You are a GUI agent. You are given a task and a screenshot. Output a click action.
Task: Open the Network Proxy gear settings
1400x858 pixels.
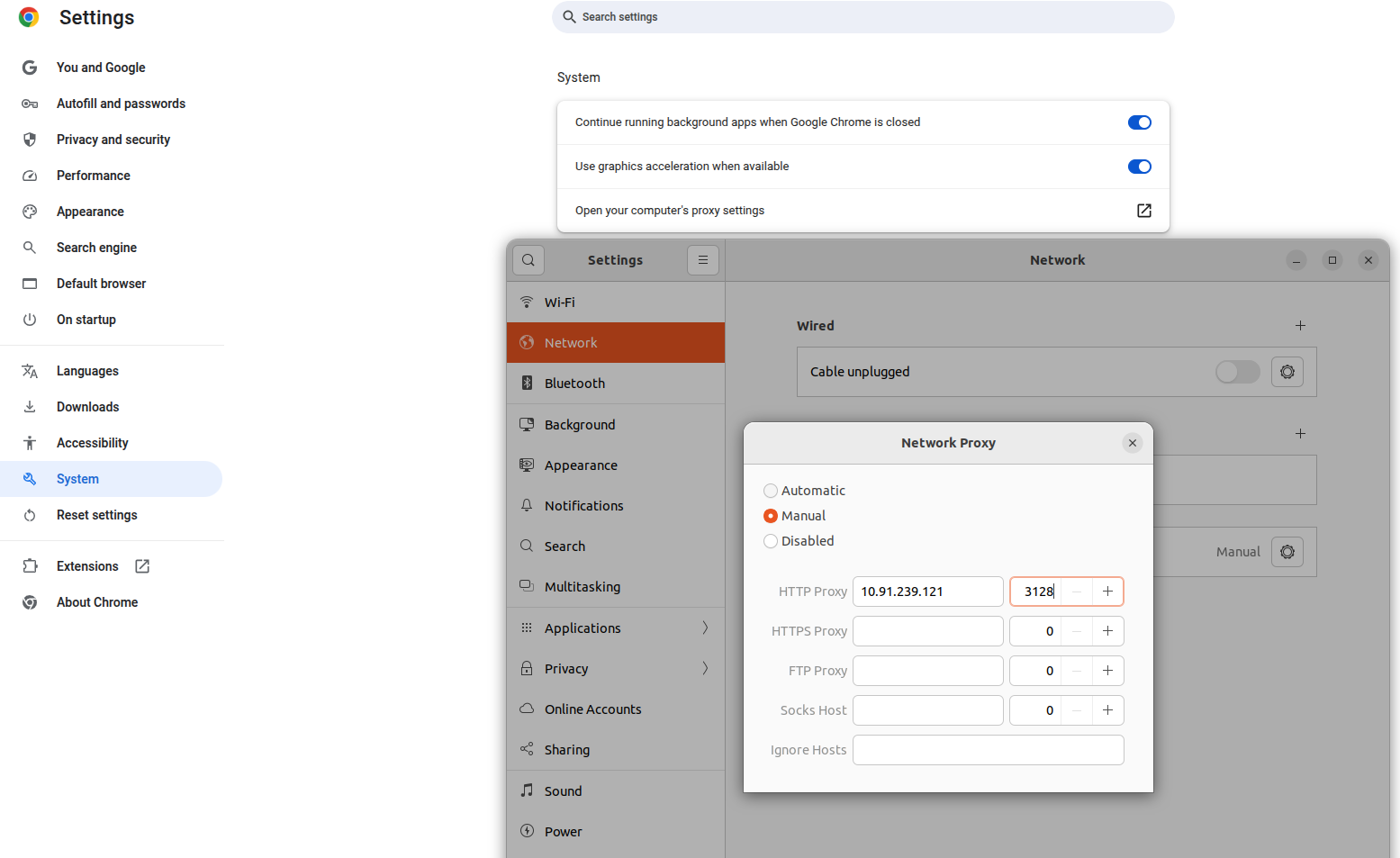coord(1287,552)
